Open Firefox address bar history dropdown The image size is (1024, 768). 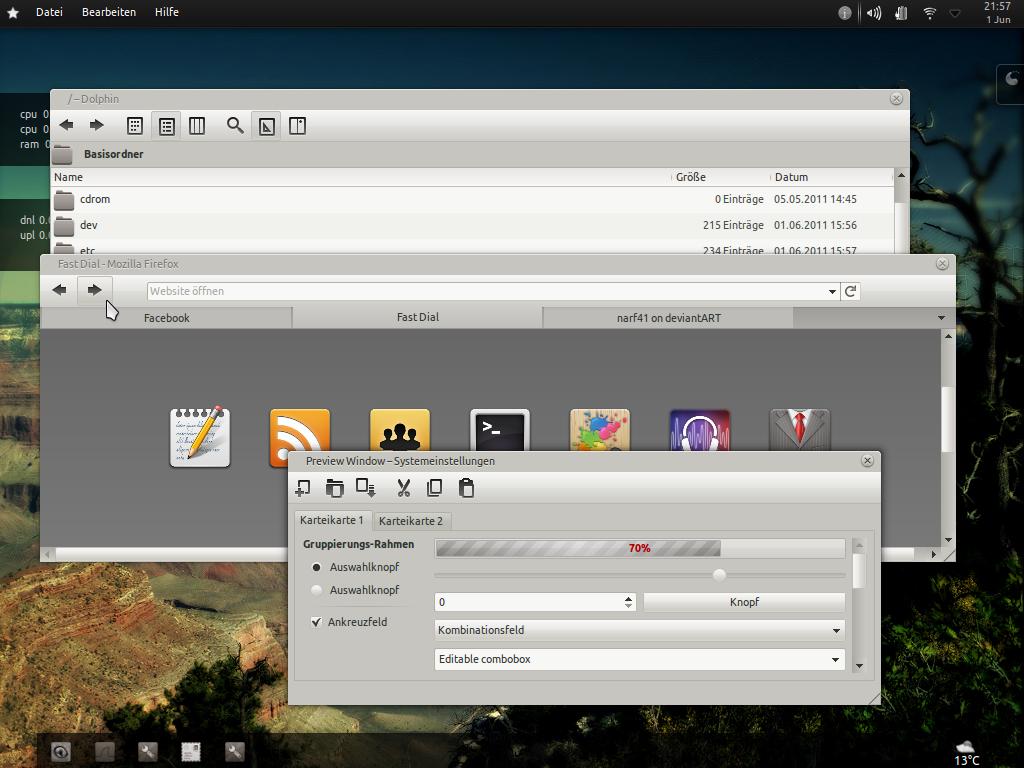832,291
